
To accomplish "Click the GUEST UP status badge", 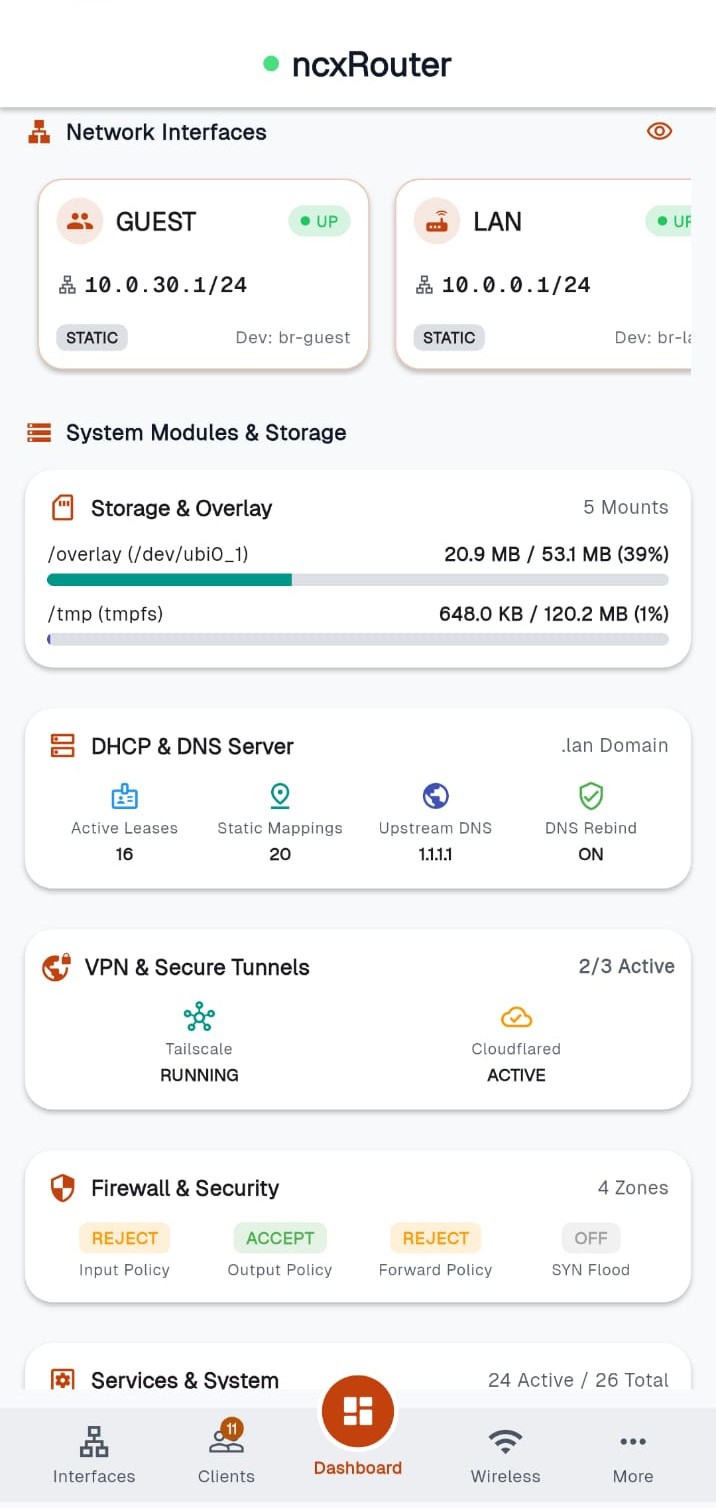I will click(x=319, y=221).
